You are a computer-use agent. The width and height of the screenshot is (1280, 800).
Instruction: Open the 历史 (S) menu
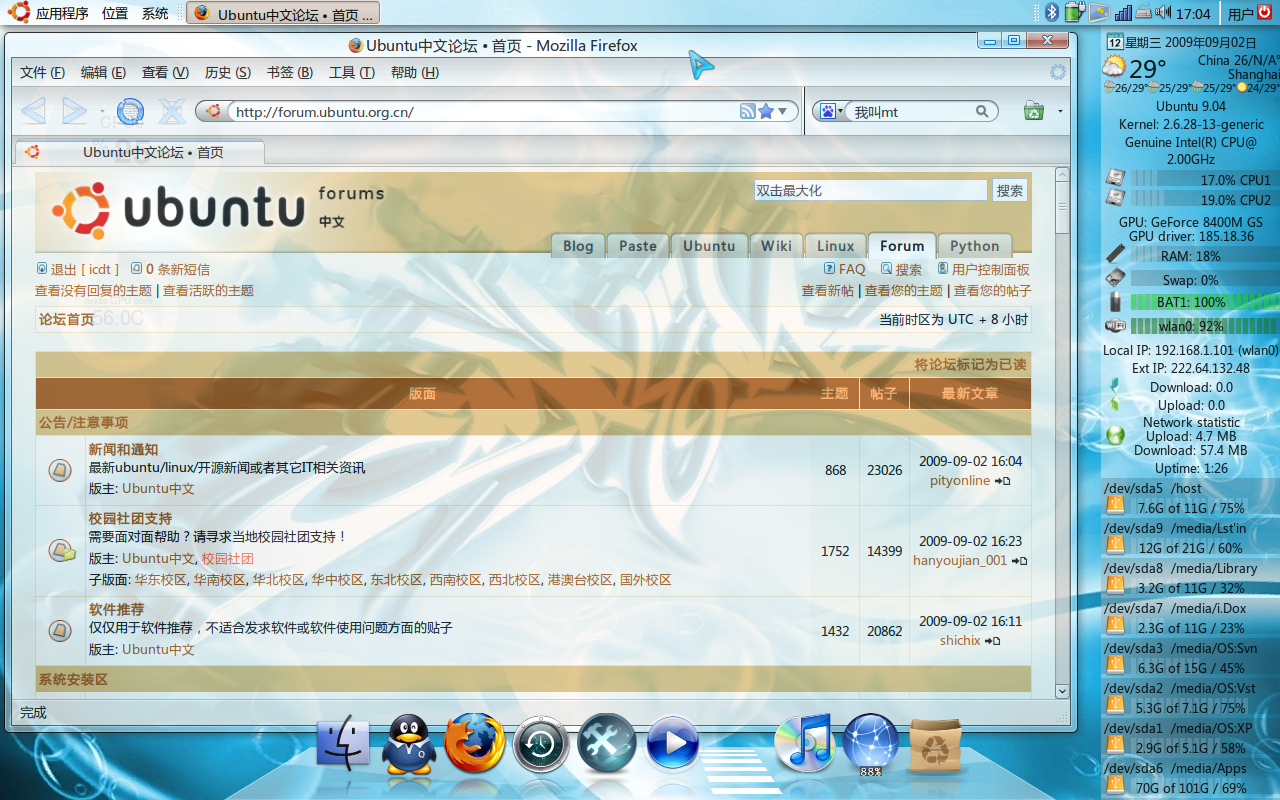pyautogui.click(x=227, y=72)
